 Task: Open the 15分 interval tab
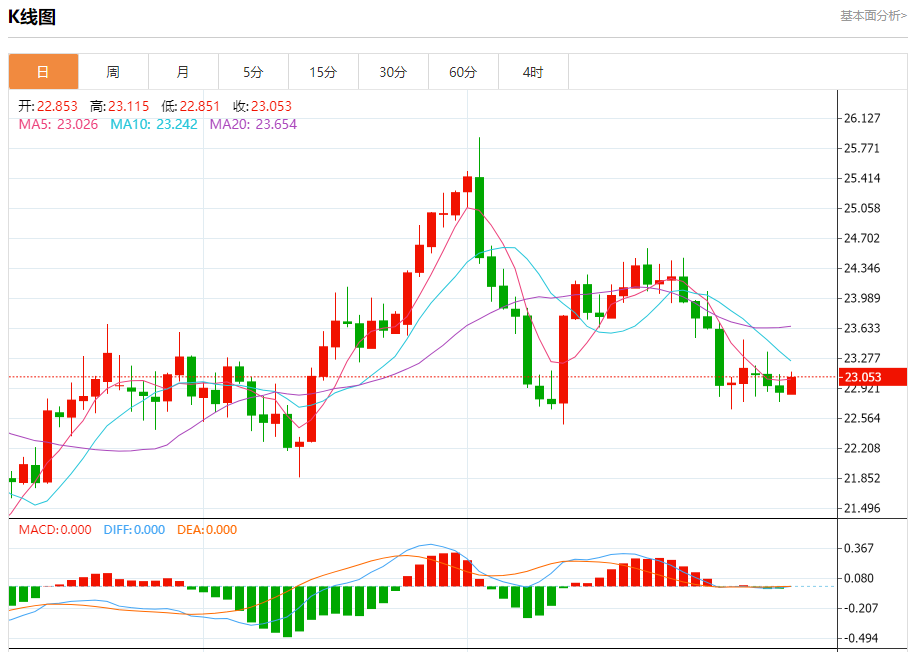[323, 72]
